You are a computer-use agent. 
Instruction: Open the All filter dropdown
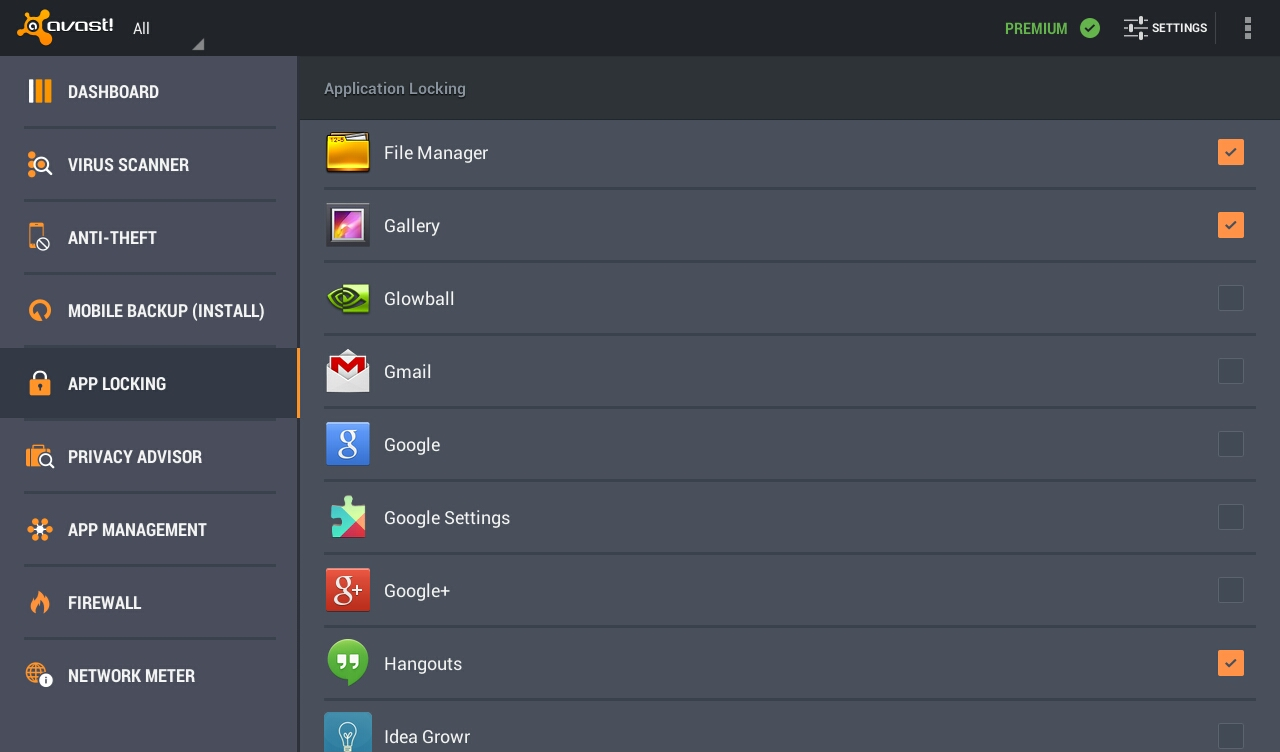168,30
